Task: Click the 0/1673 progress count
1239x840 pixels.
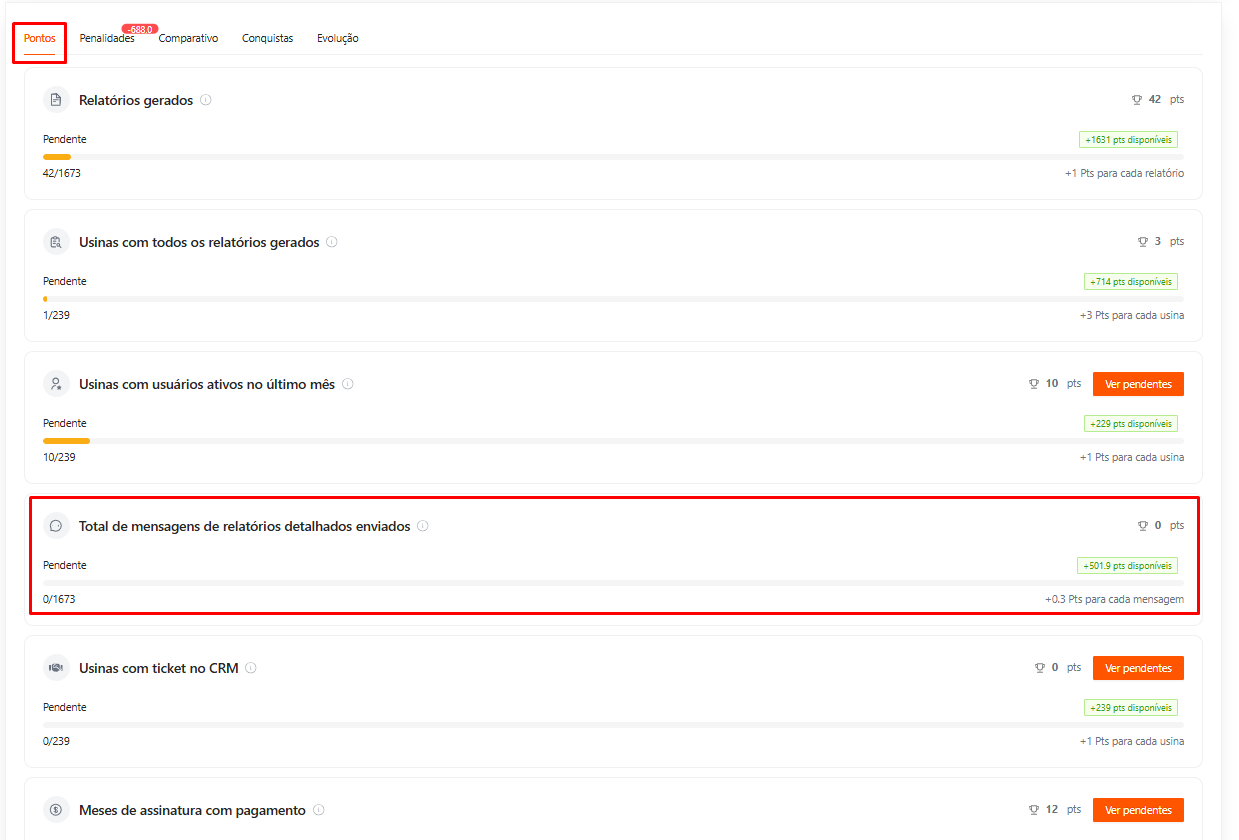Action: pyautogui.click(x=59, y=599)
